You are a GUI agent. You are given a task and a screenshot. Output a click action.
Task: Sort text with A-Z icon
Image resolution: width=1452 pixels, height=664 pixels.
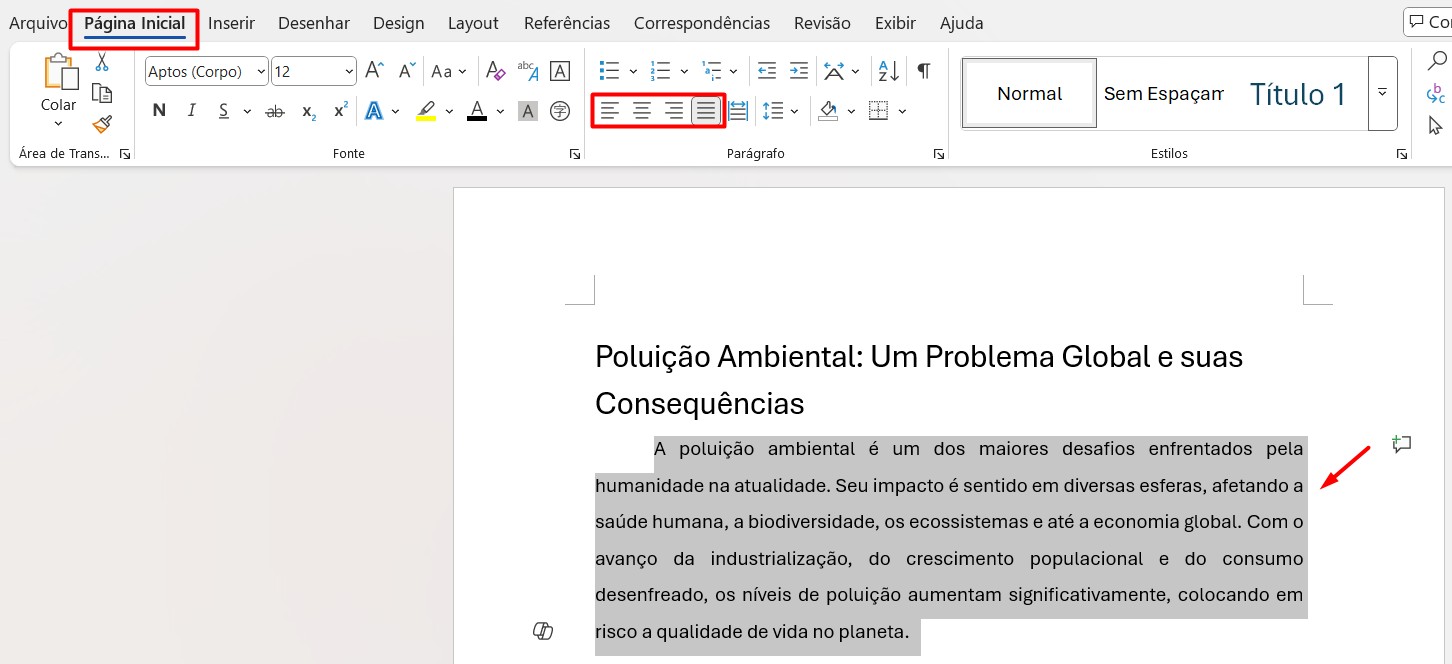point(888,71)
